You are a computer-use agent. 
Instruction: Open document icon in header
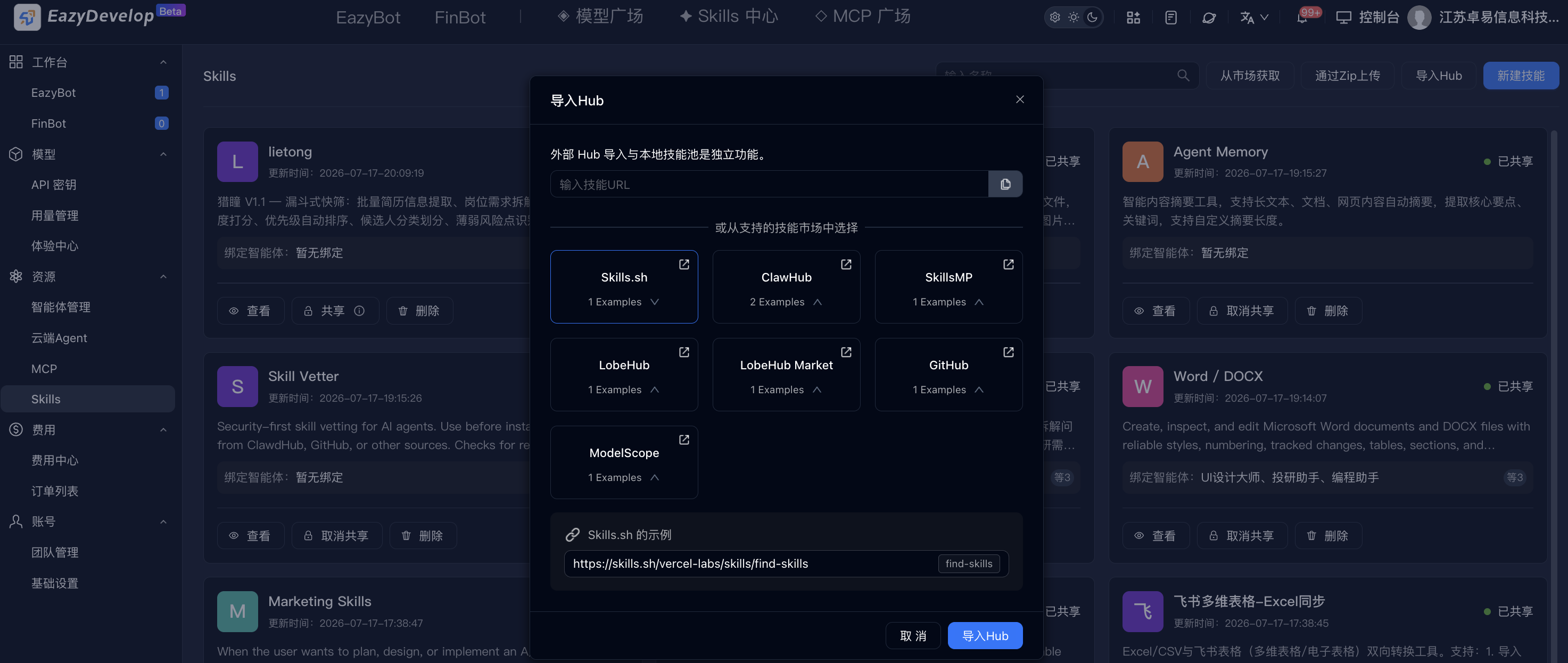pos(1170,18)
